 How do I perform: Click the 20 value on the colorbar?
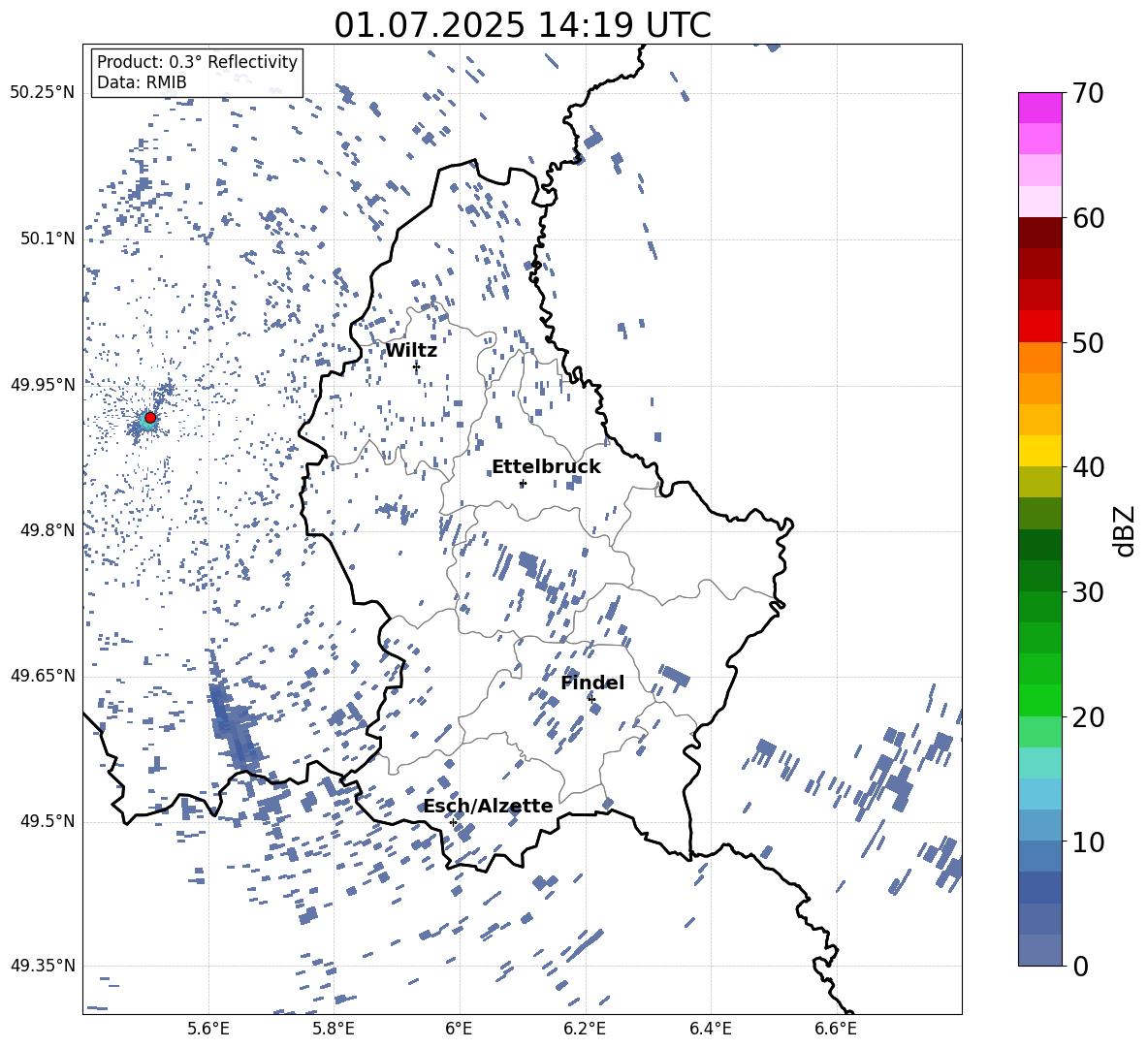1088,717
